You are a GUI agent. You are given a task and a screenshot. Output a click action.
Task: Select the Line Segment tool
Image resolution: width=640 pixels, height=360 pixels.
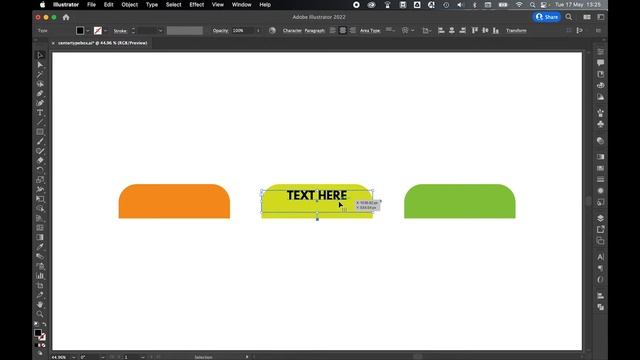[x=40, y=122]
